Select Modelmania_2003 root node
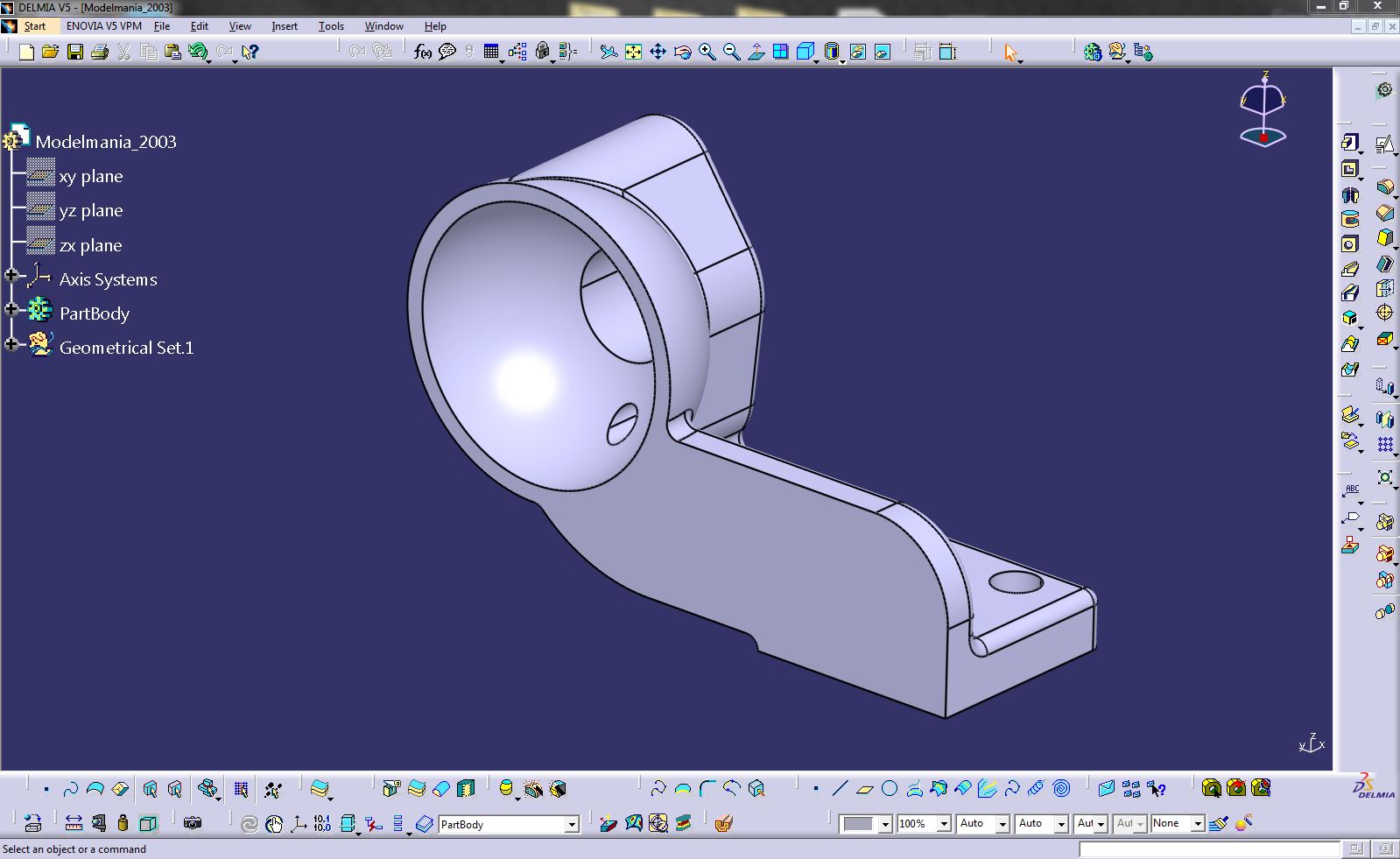Image resolution: width=1400 pixels, height=859 pixels. (x=106, y=141)
